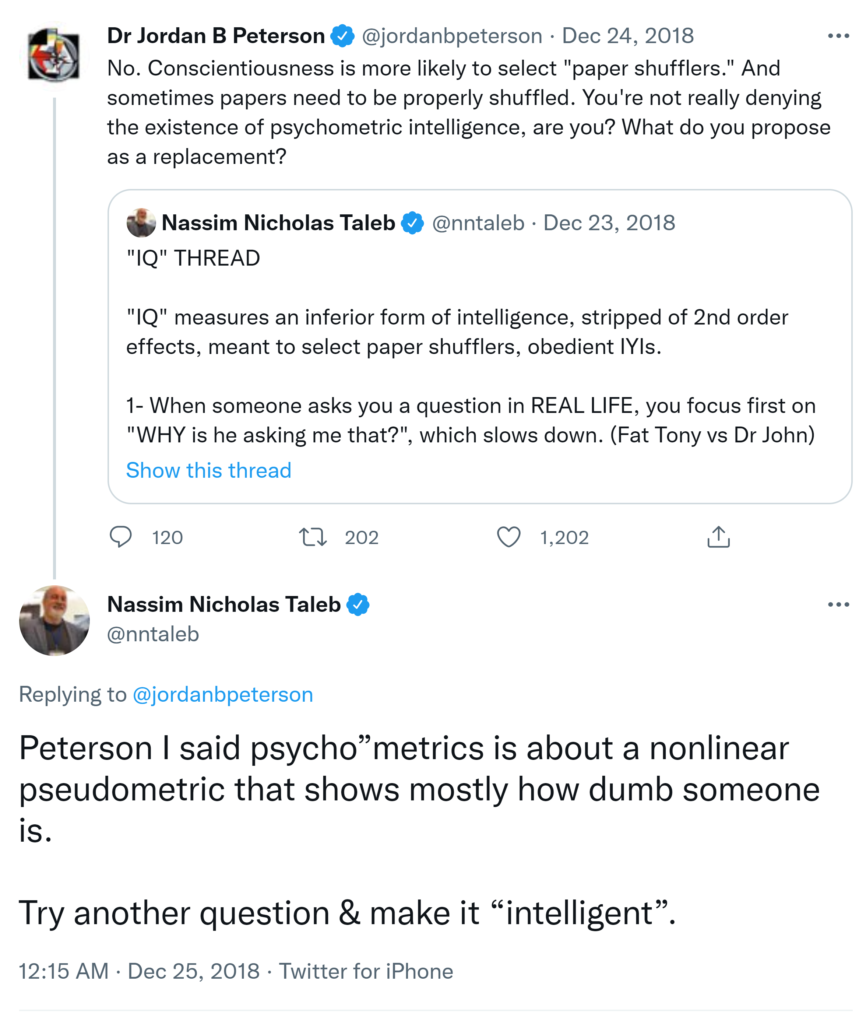The image size is (866, 1024).
Task: Open the 12:15 AM Dec 25, 2018 timestamp
Action: 139,970
